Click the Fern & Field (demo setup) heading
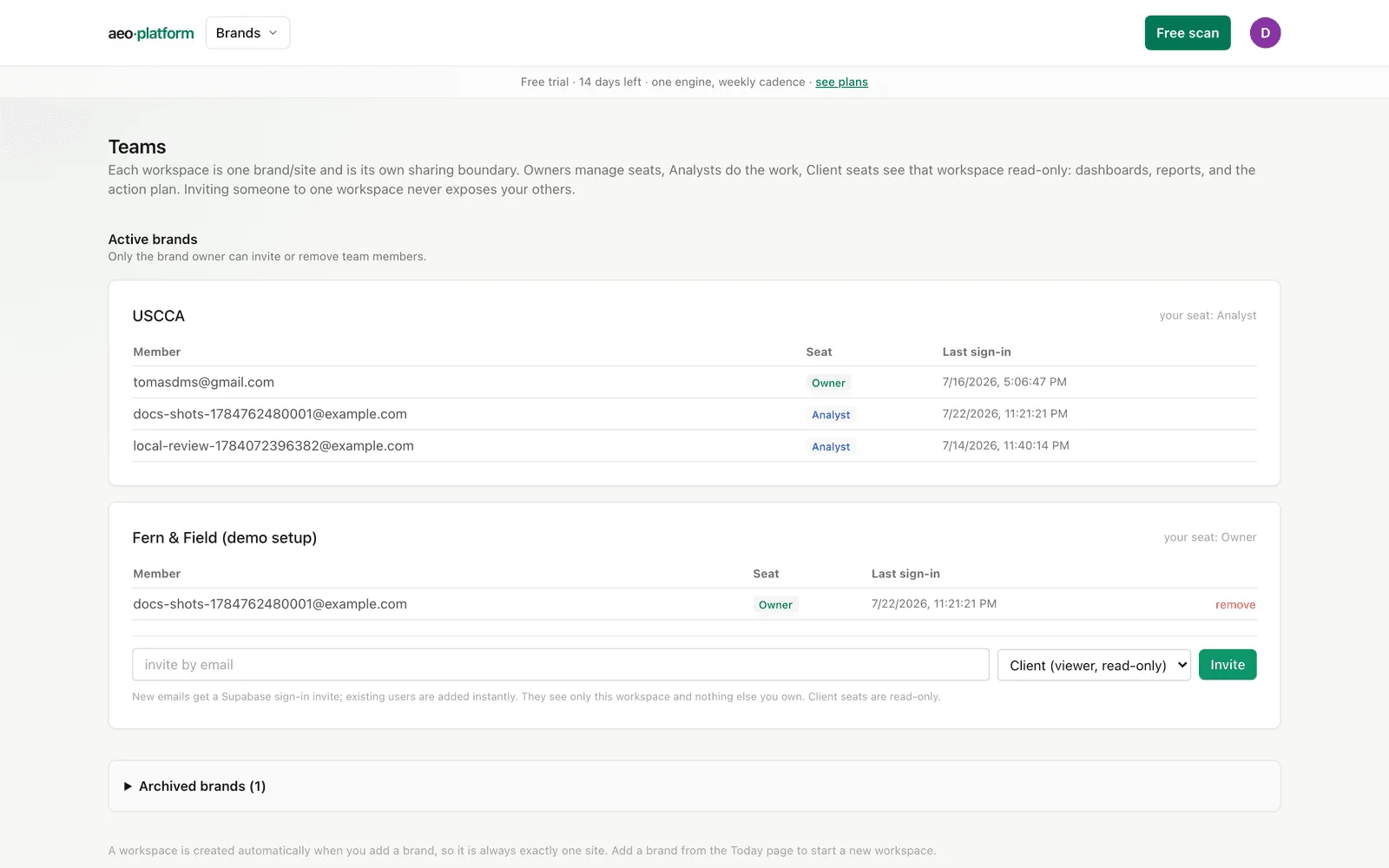The height and width of the screenshot is (868, 1389). point(225,538)
